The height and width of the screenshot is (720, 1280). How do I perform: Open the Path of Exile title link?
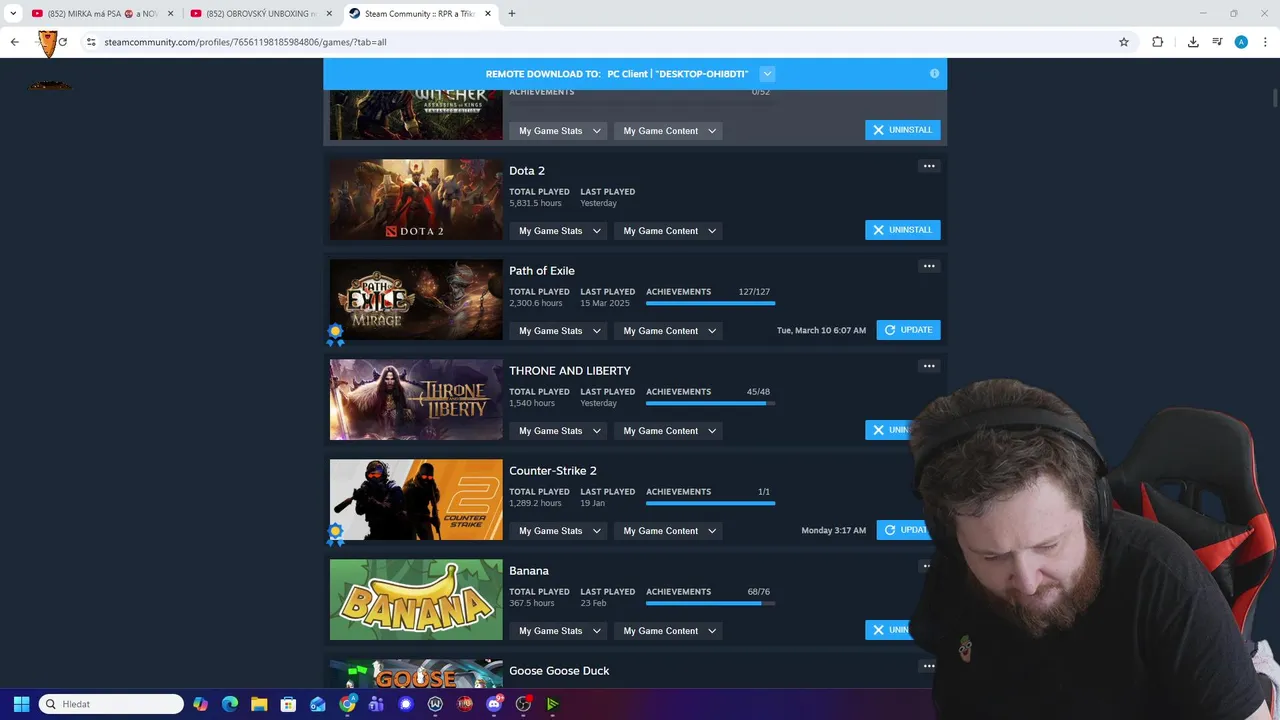coord(542,271)
